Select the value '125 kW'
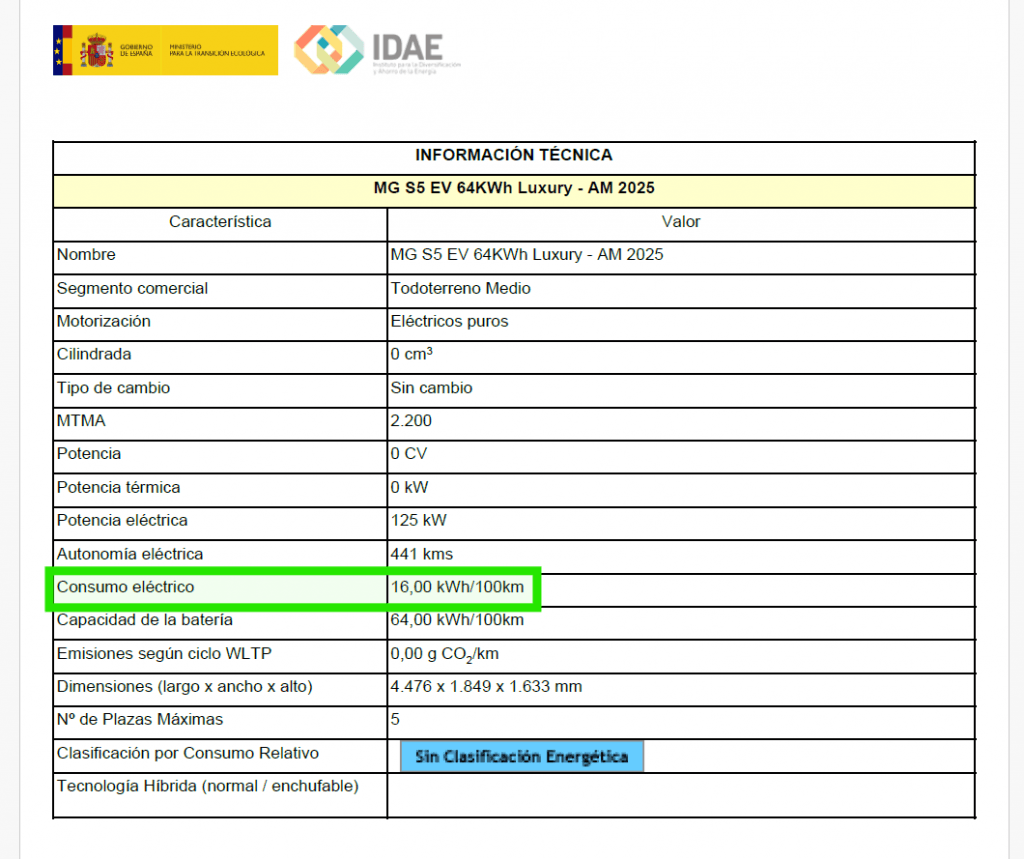Screen dimensions: 1024x859 pos(419,521)
